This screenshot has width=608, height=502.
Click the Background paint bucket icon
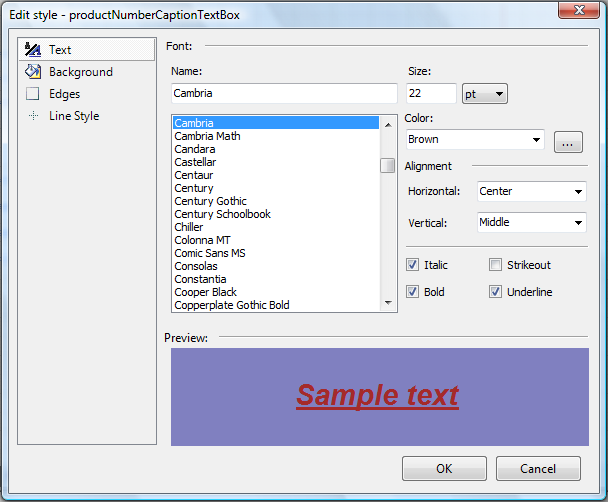tap(33, 72)
